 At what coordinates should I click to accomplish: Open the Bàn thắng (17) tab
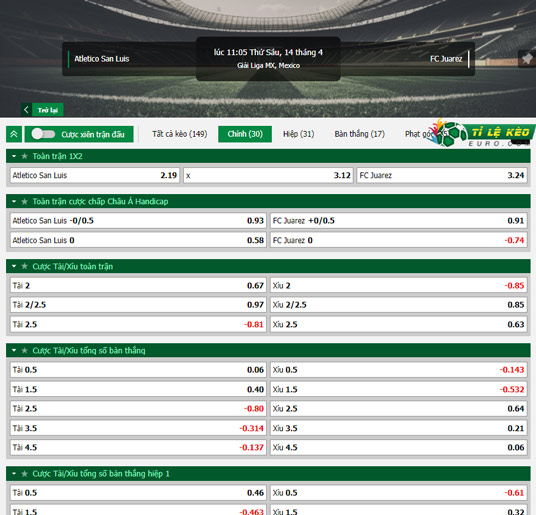coord(360,134)
